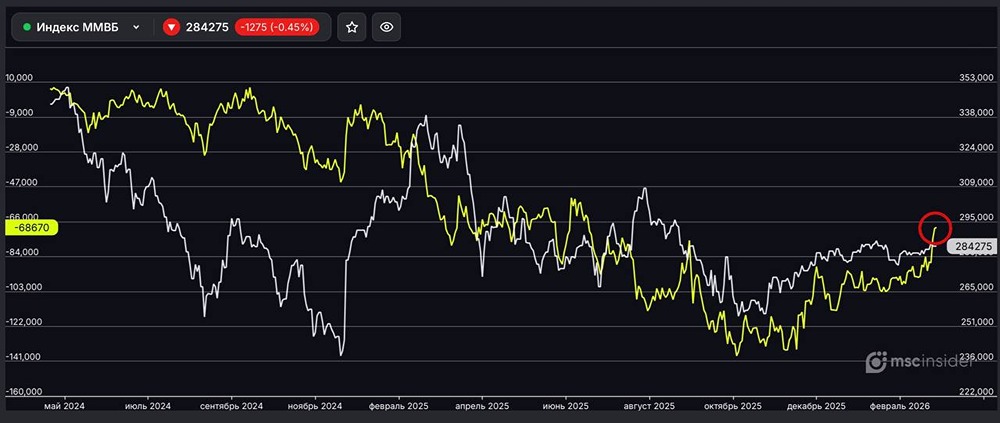Click the май 2024 date label

tap(64, 407)
